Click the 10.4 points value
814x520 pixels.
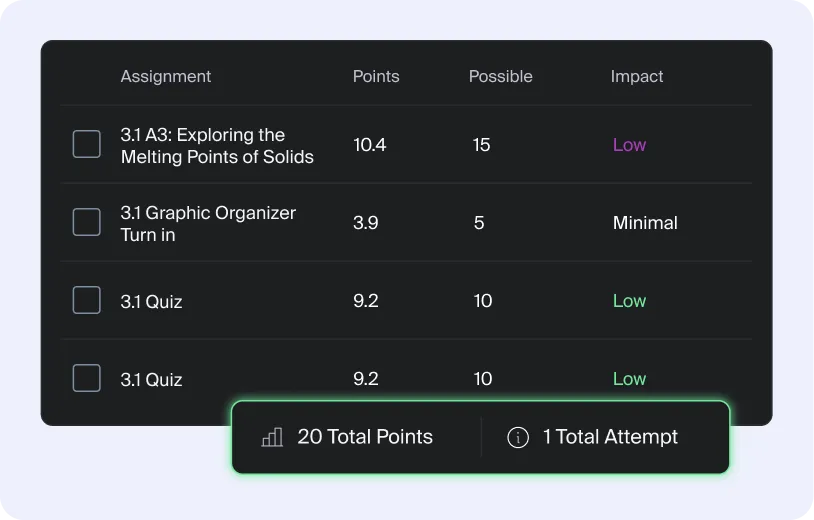(x=370, y=145)
